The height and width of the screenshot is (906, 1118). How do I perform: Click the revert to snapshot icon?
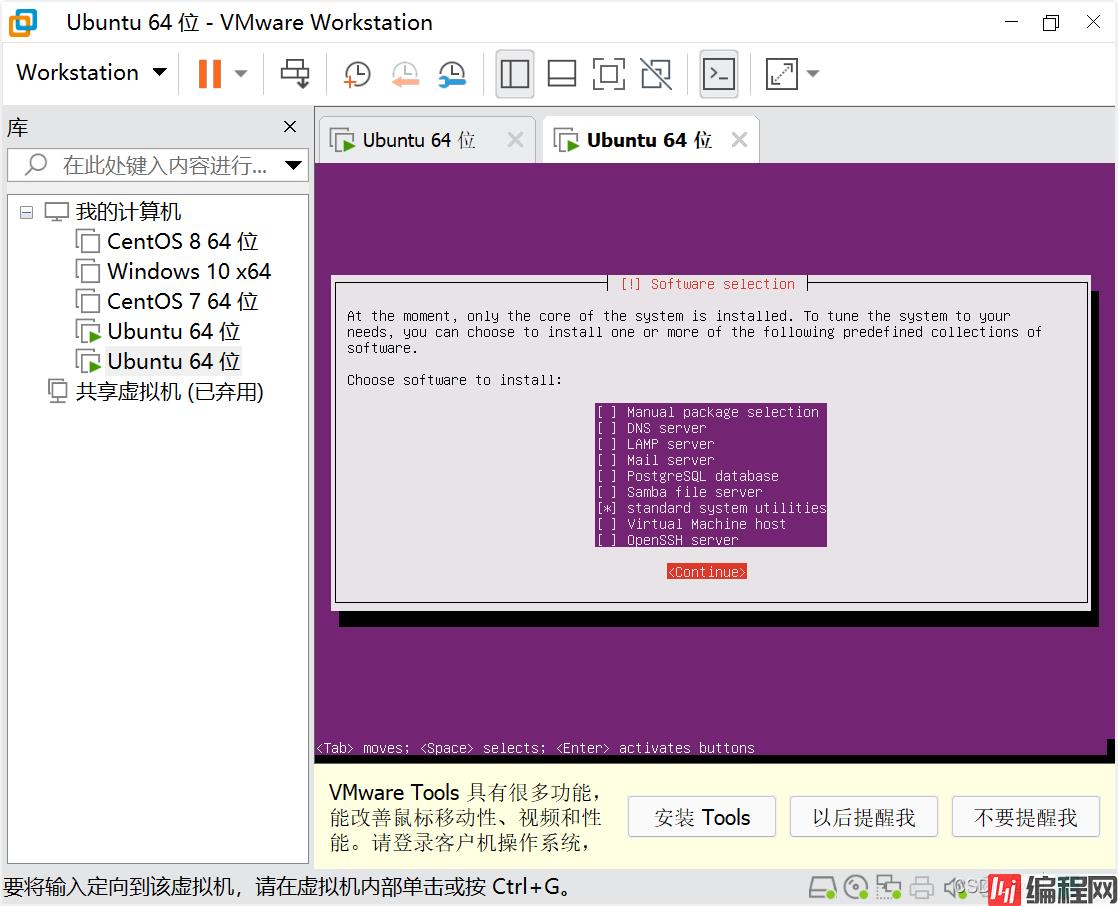pyautogui.click(x=404, y=73)
